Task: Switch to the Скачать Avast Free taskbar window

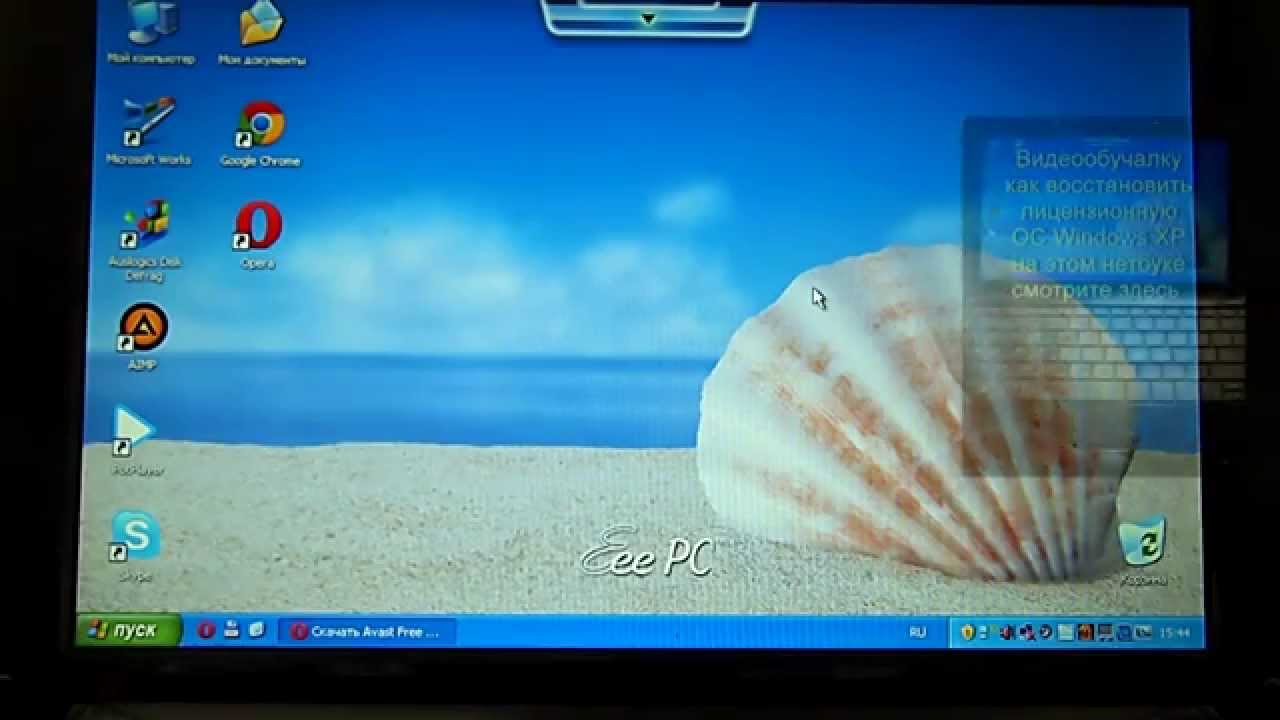Action: pyautogui.click(x=367, y=631)
